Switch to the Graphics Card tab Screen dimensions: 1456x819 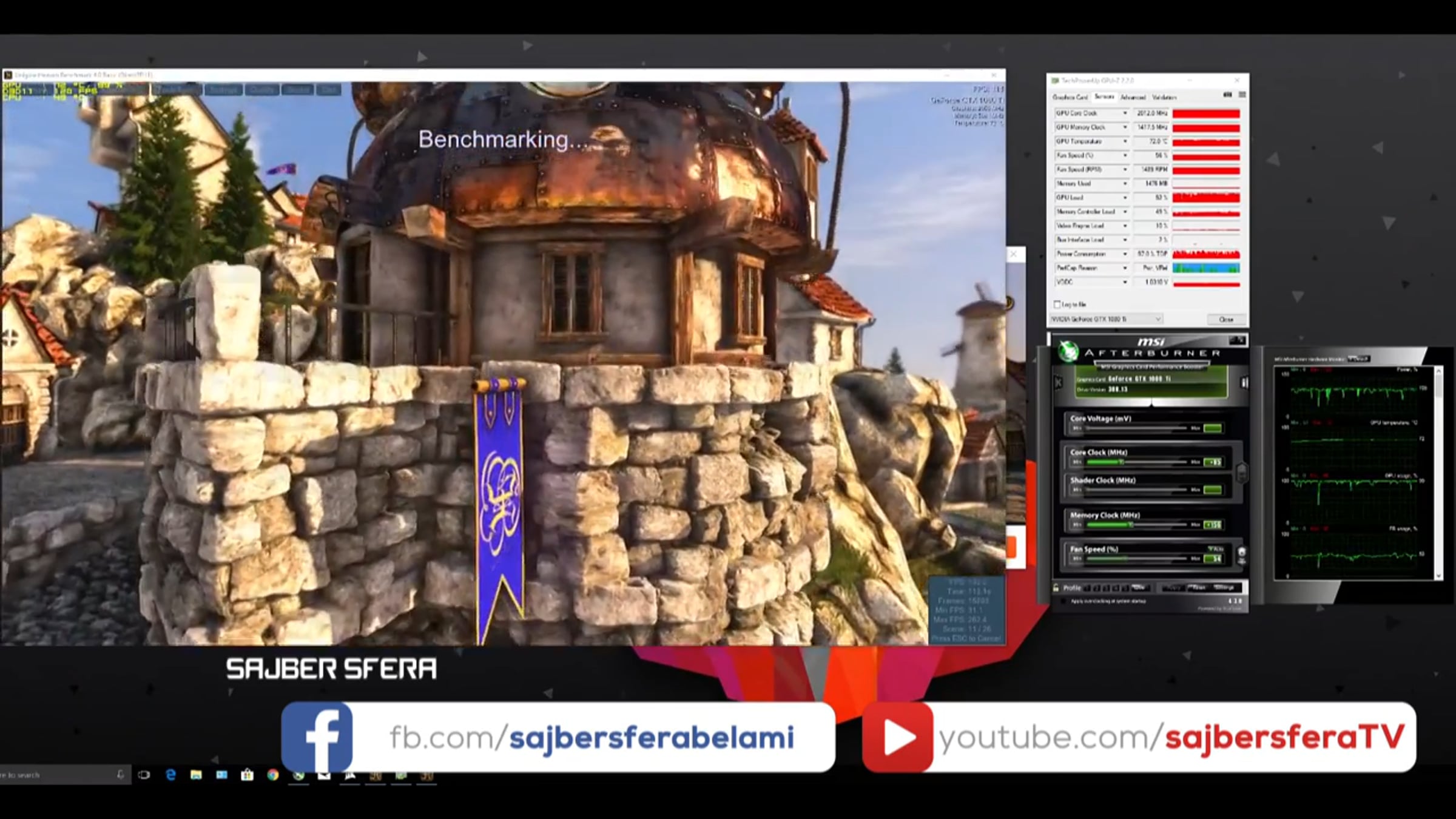(x=1070, y=97)
